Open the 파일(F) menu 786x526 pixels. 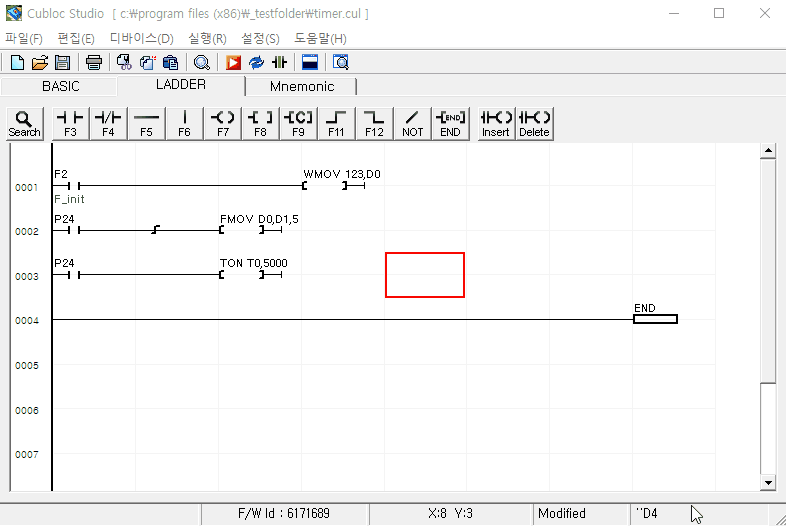coord(24,38)
